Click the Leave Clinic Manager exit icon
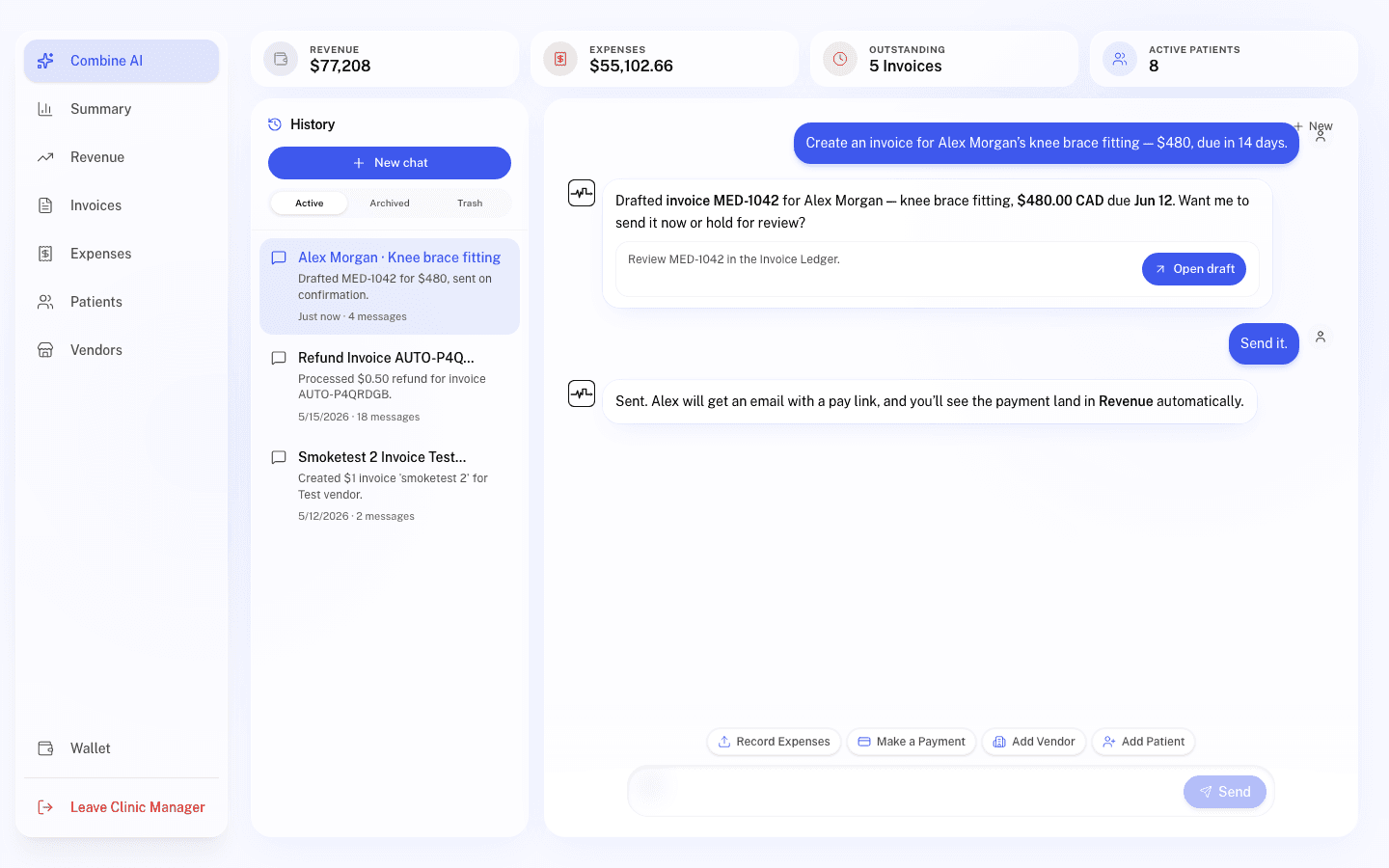The width and height of the screenshot is (1389, 868). pos(45,807)
